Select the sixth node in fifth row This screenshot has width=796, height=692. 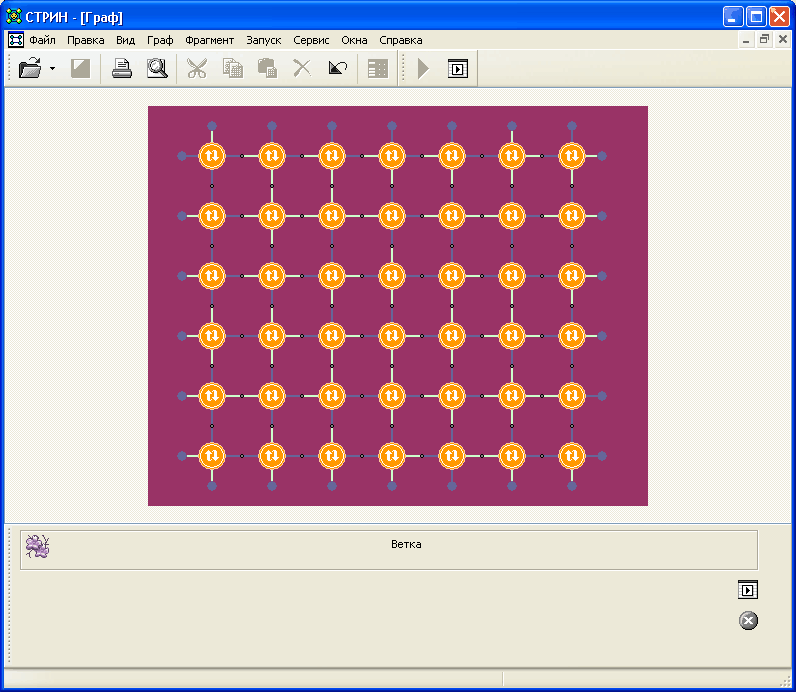[x=512, y=396]
